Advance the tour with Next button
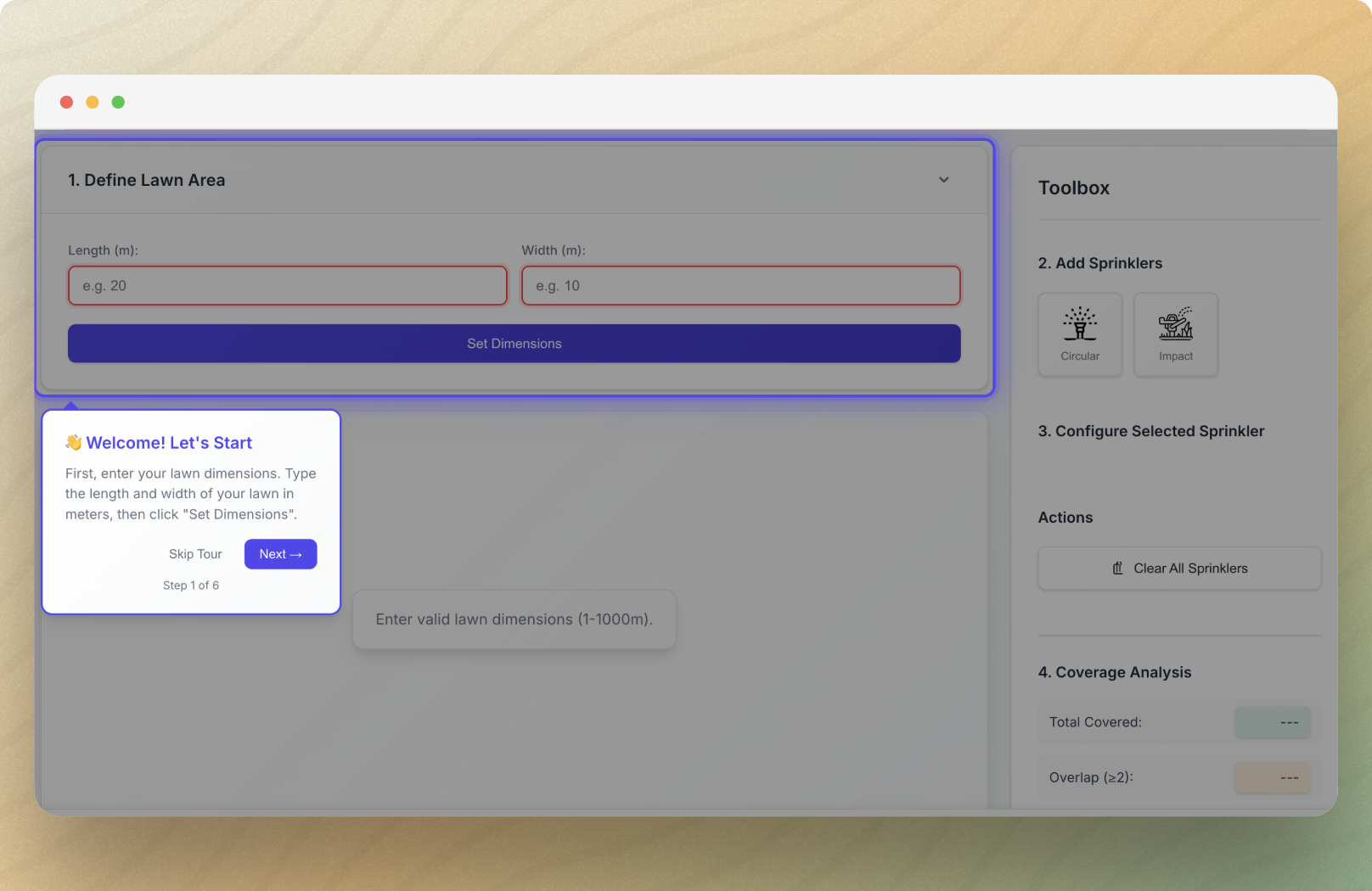Image resolution: width=1372 pixels, height=891 pixels. click(x=280, y=554)
